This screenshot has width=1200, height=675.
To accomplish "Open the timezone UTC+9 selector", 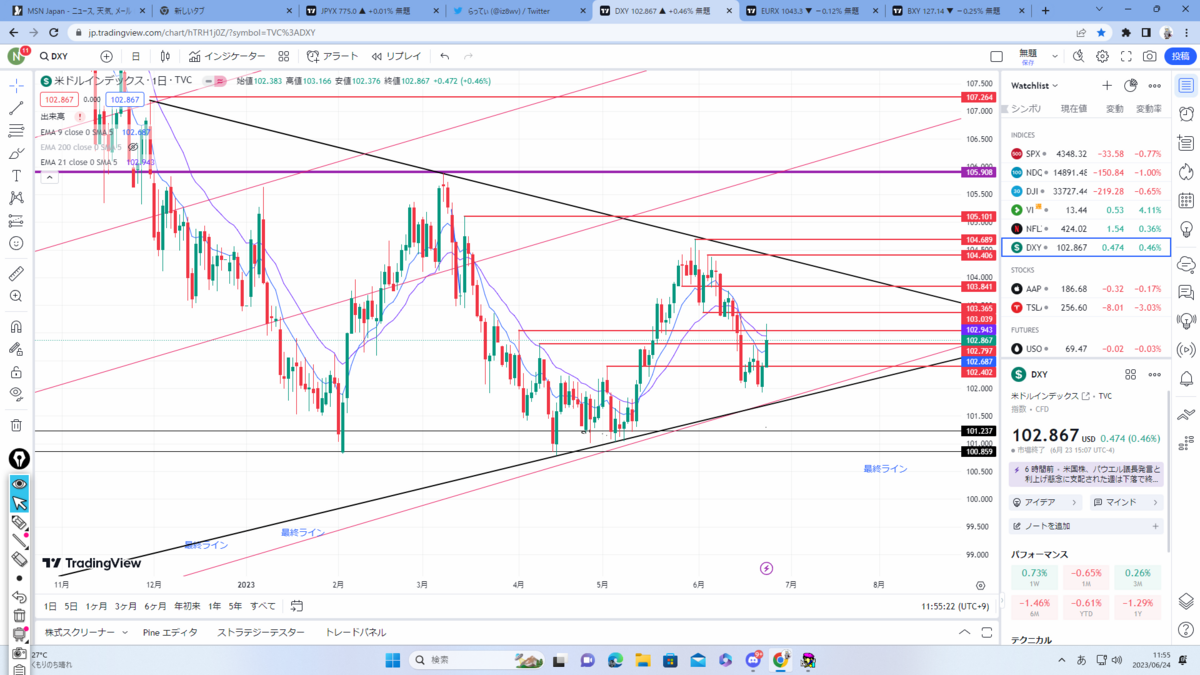I will 957,606.
